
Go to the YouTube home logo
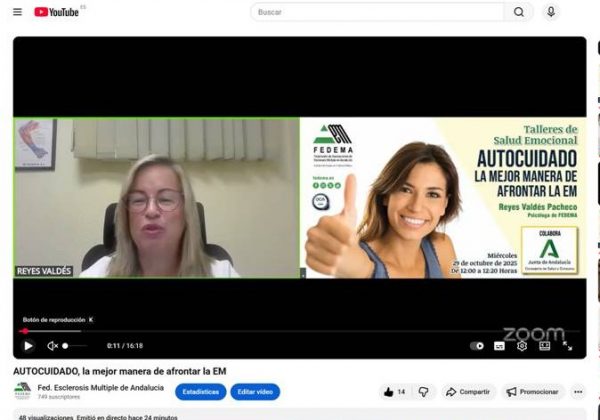(x=56, y=12)
